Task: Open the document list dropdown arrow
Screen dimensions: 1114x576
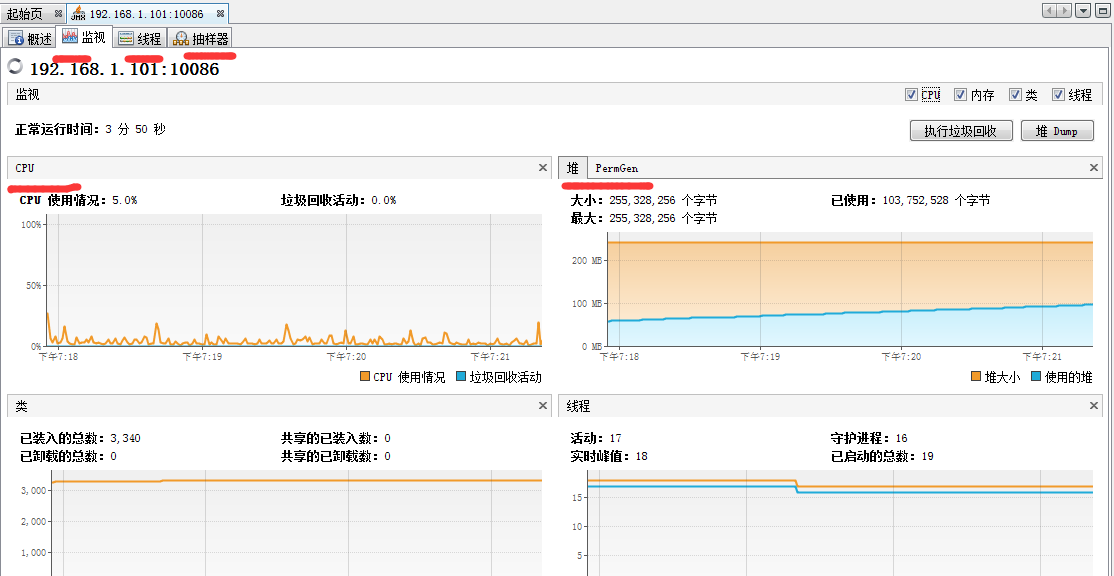Action: tap(1083, 11)
